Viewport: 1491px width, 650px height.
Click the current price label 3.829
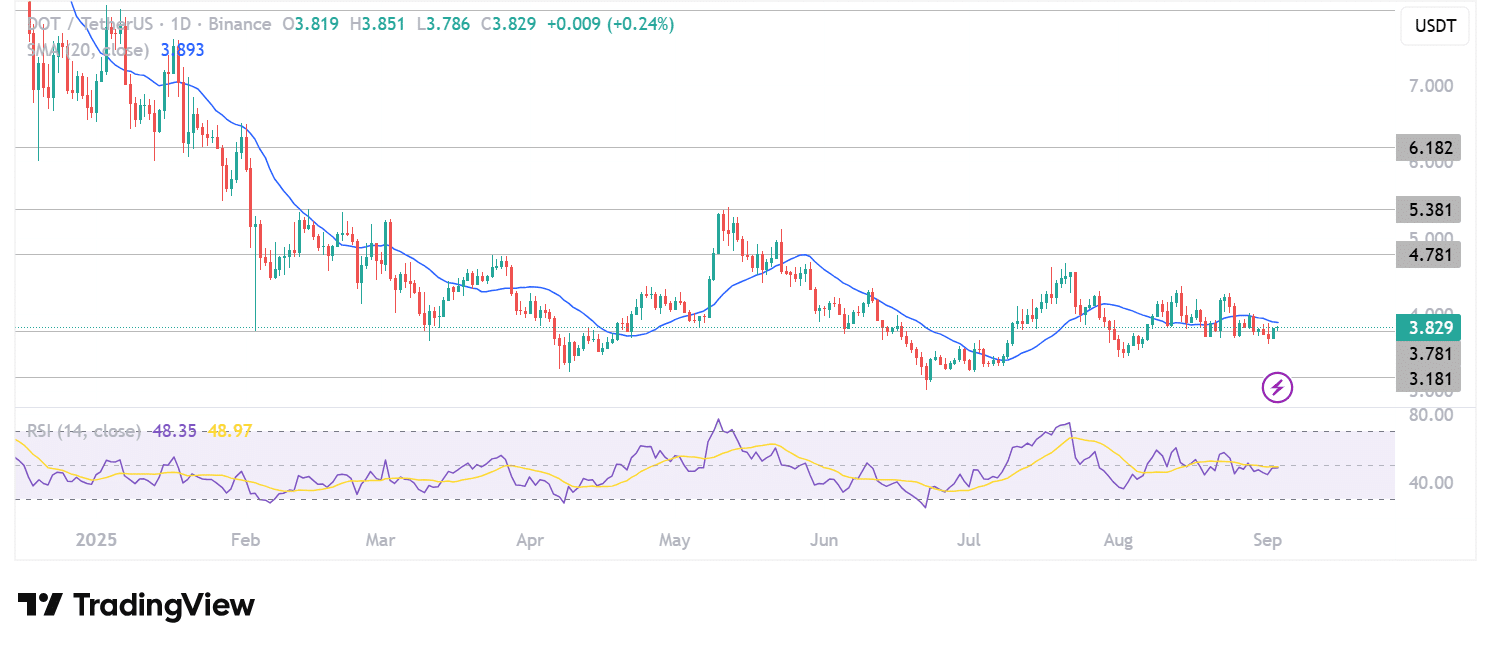(x=1429, y=327)
